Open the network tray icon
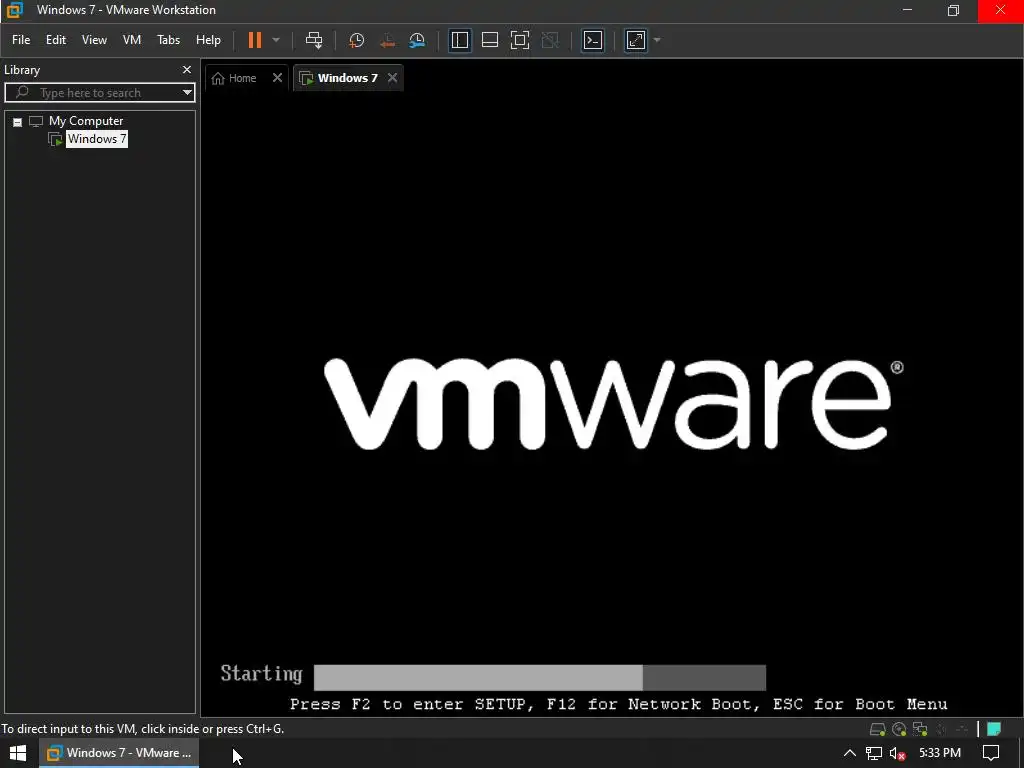This screenshot has height=768, width=1024. 874,753
